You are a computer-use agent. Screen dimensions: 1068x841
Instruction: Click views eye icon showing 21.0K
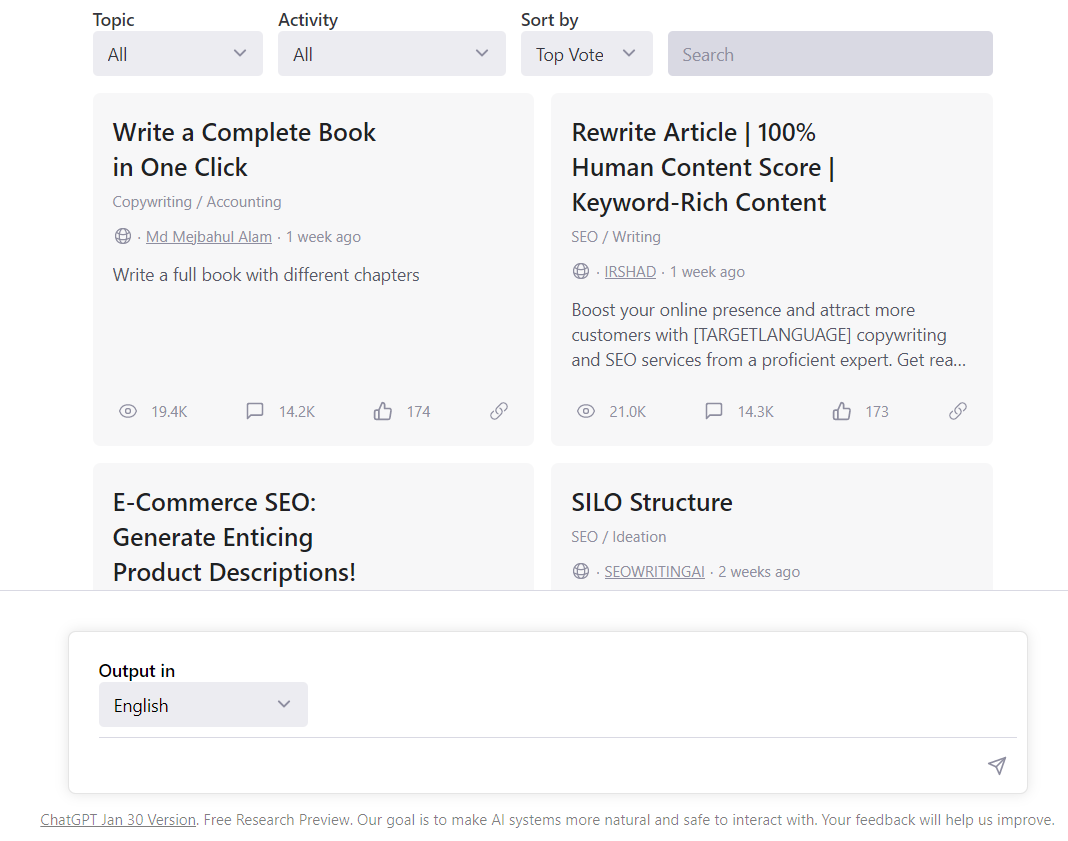click(586, 411)
